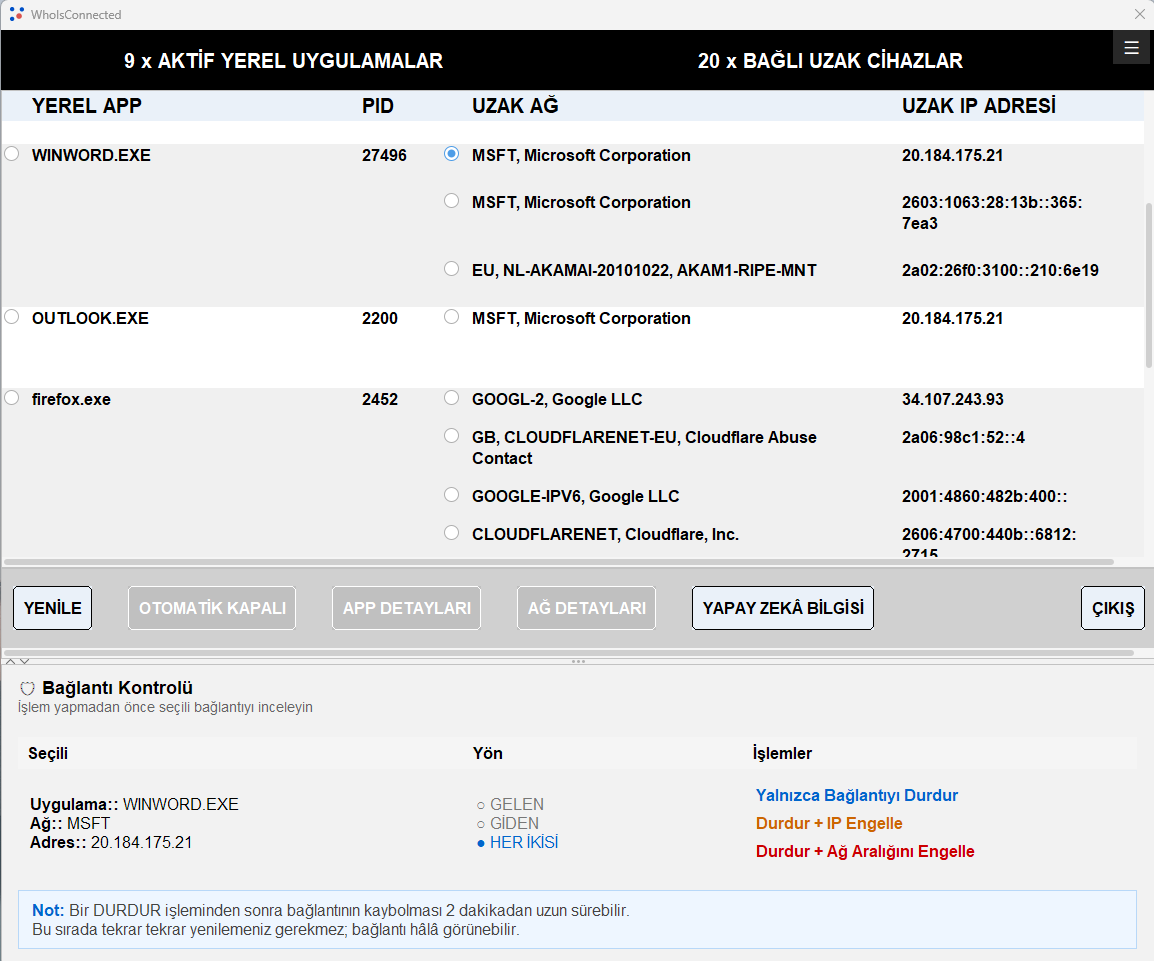1154x961 pixels.
Task: Click PID 2200 of OUTLOOK.EXE
Action: (380, 319)
